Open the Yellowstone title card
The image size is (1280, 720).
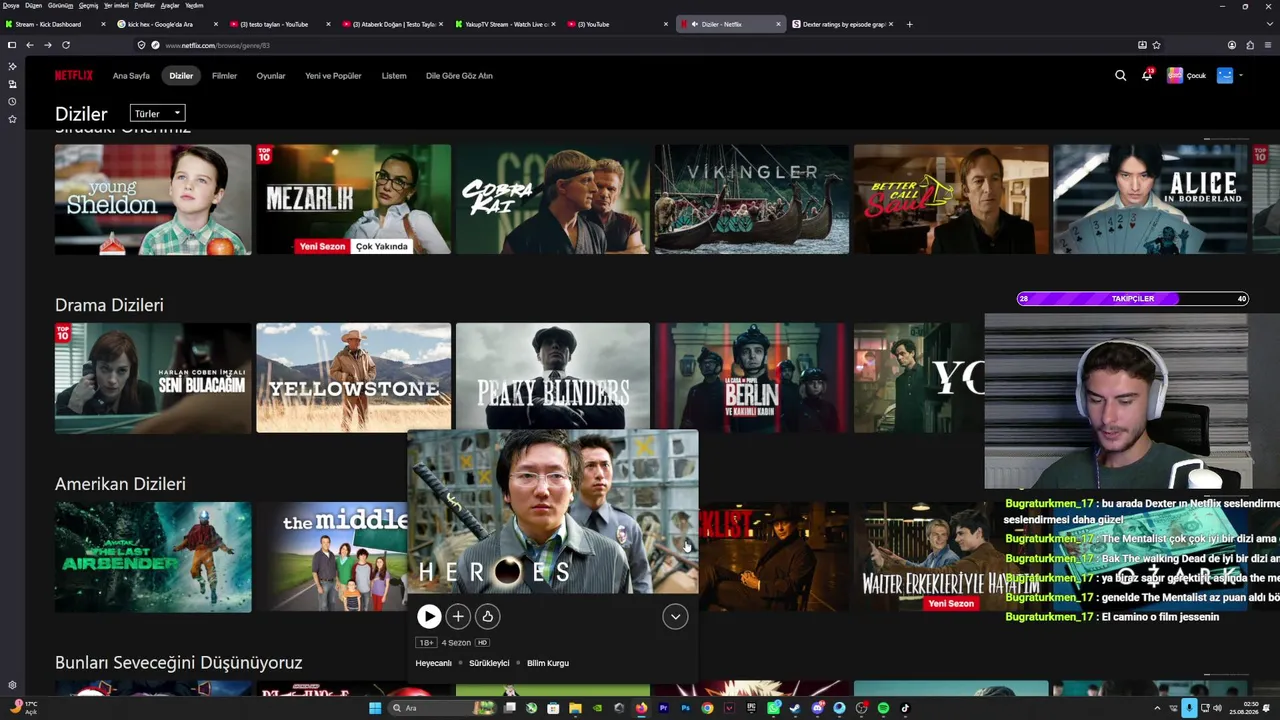[x=353, y=378]
